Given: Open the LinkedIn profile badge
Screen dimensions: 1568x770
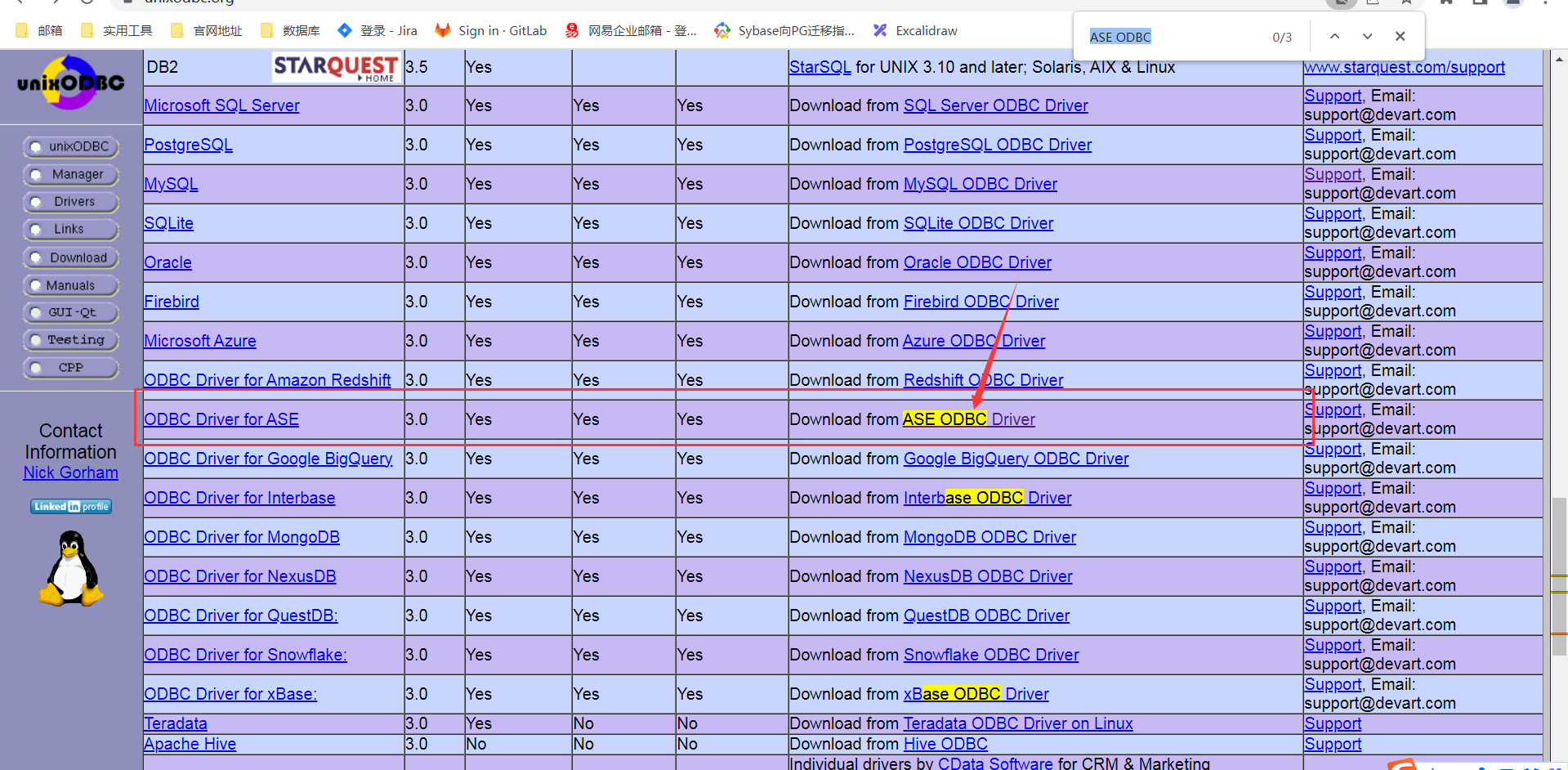Looking at the screenshot, I should click(x=70, y=507).
